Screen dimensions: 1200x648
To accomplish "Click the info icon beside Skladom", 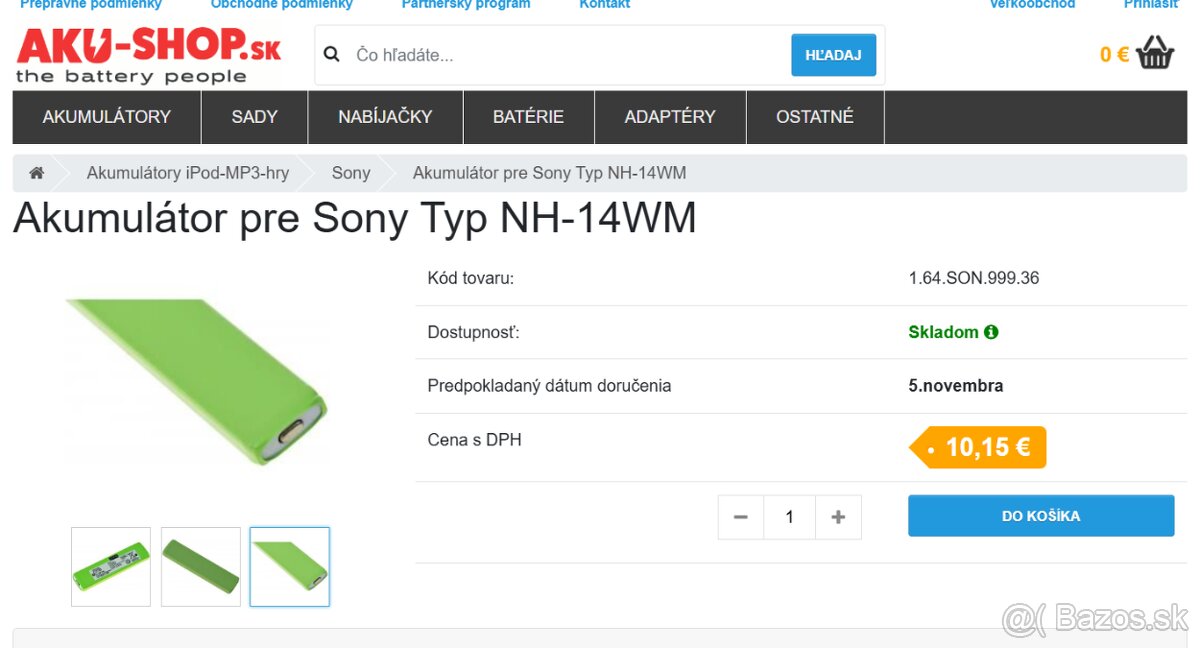I will click(992, 331).
